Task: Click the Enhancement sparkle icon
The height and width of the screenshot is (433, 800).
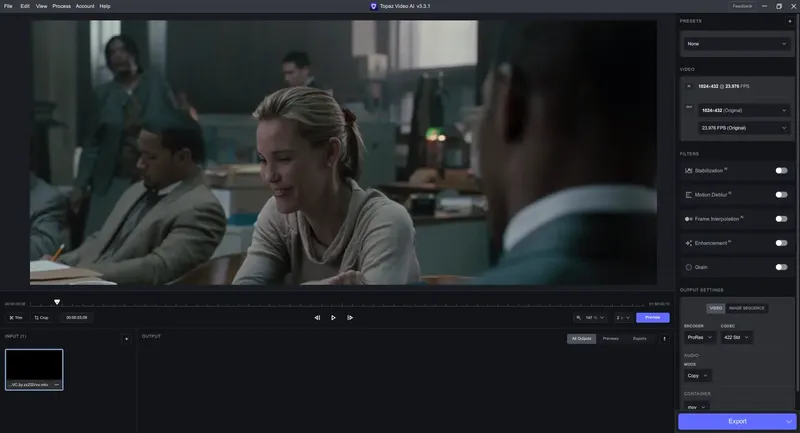Action: (688, 243)
